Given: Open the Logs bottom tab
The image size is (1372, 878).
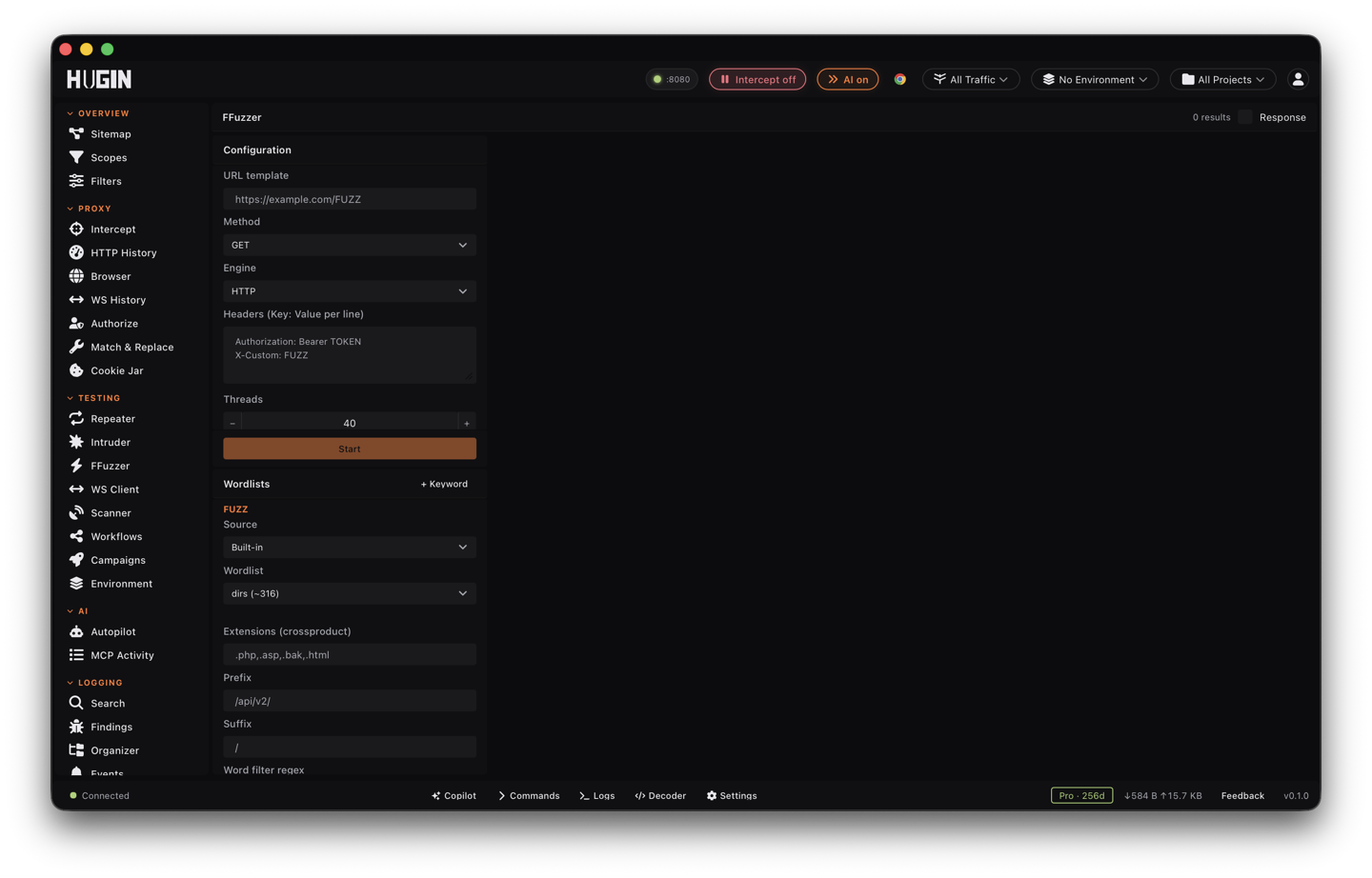Looking at the screenshot, I should point(597,795).
